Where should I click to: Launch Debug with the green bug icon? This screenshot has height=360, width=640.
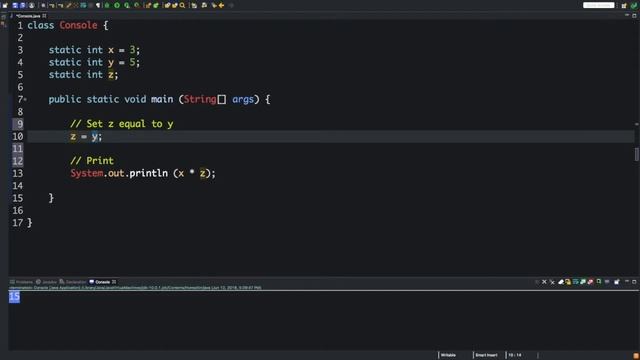[107, 5]
